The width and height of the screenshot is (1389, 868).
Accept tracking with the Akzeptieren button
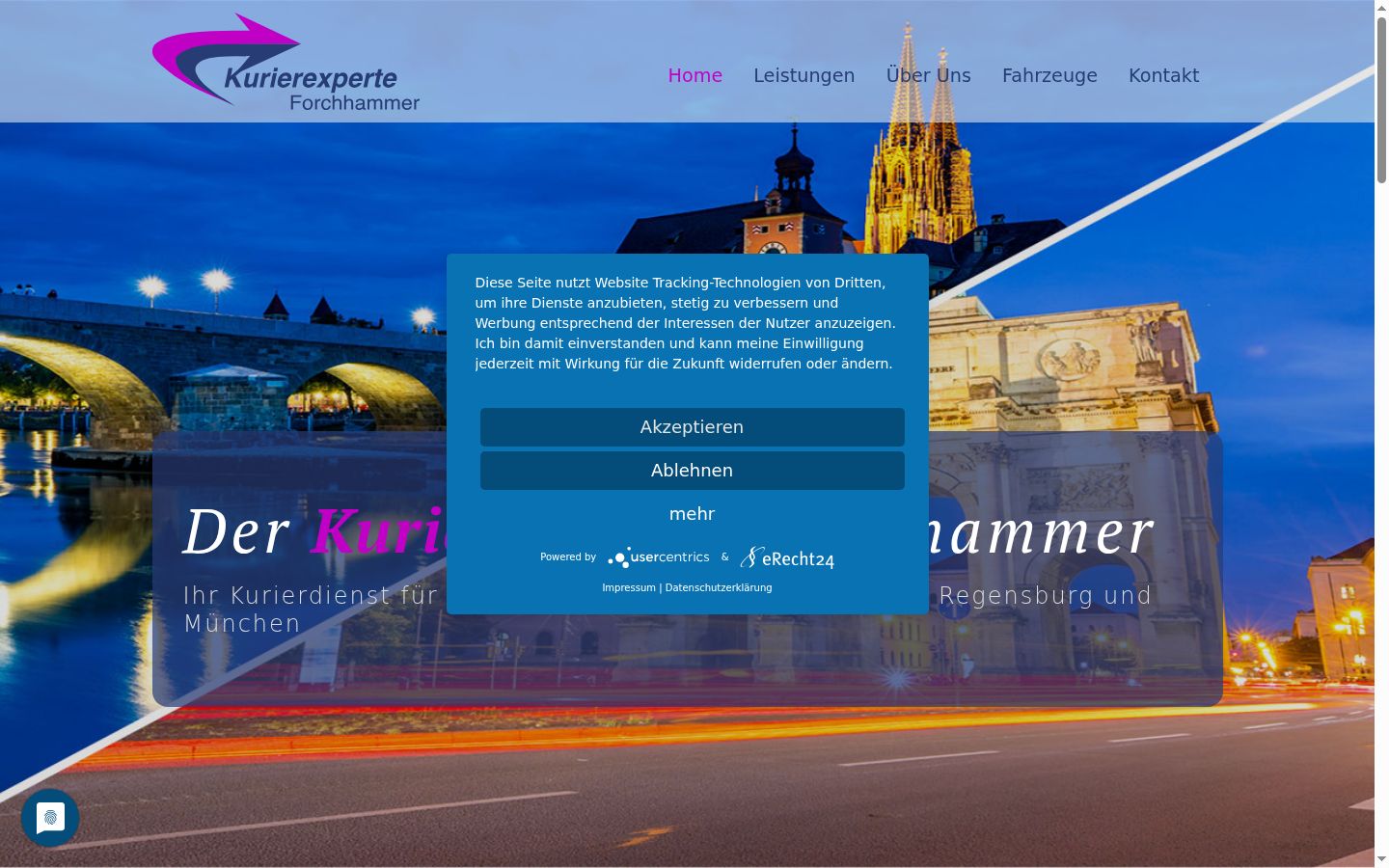pos(693,427)
